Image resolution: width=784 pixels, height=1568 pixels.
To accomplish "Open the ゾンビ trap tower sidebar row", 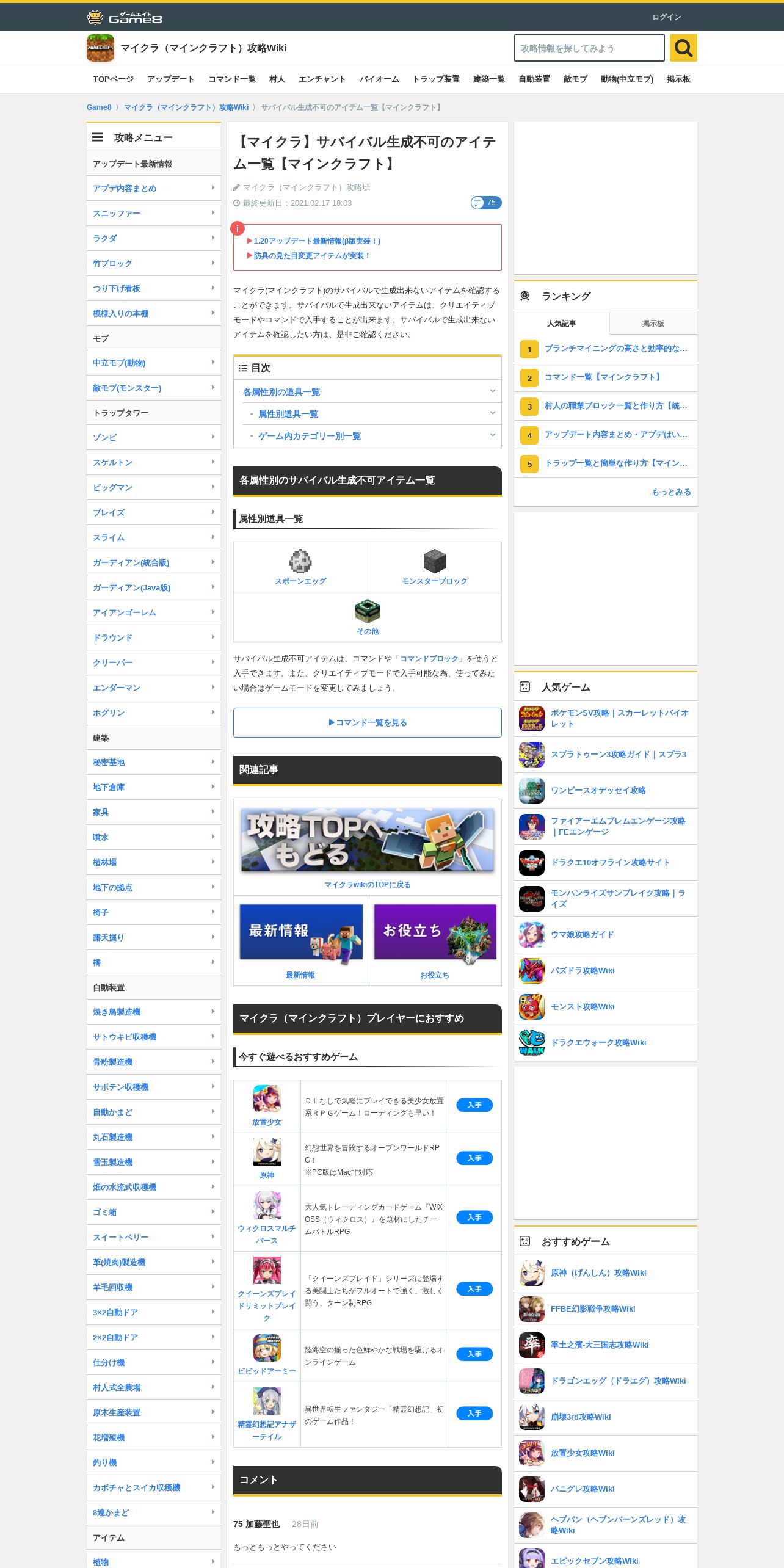I will (x=154, y=437).
